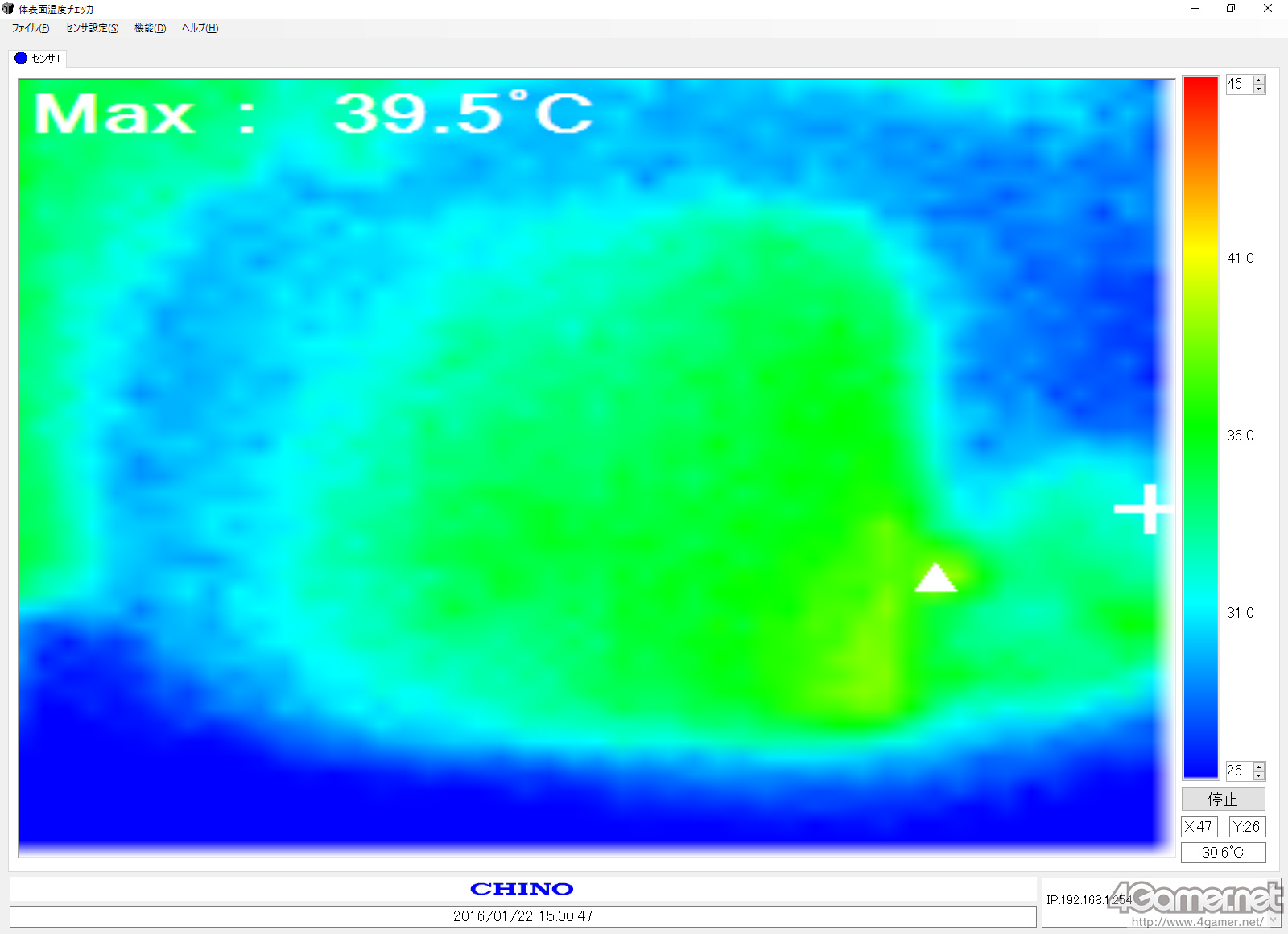Click the date and time status field
The image size is (1288, 934).
[x=522, y=916]
